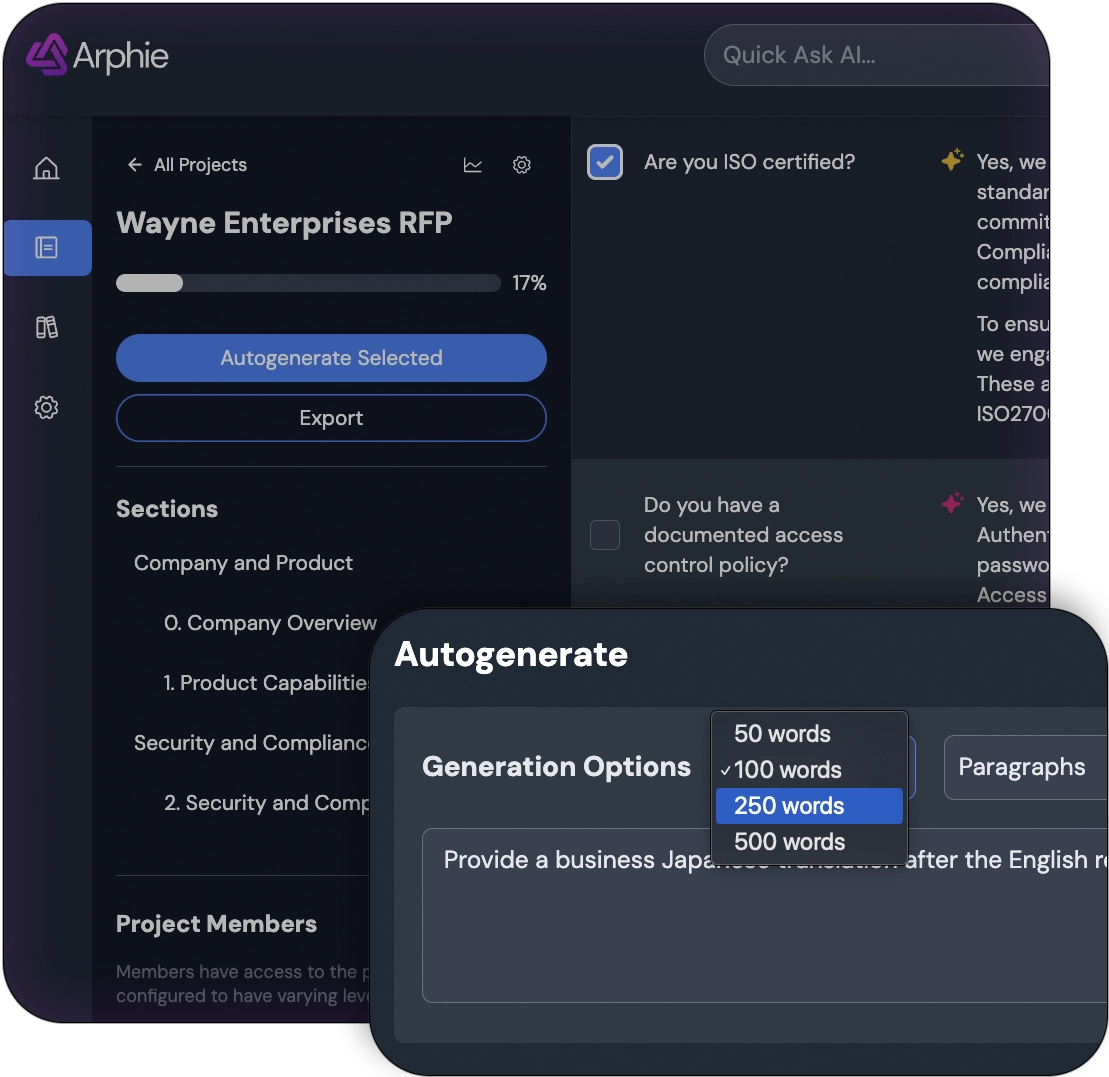Open the analytics chart icon near project title

pos(472,164)
